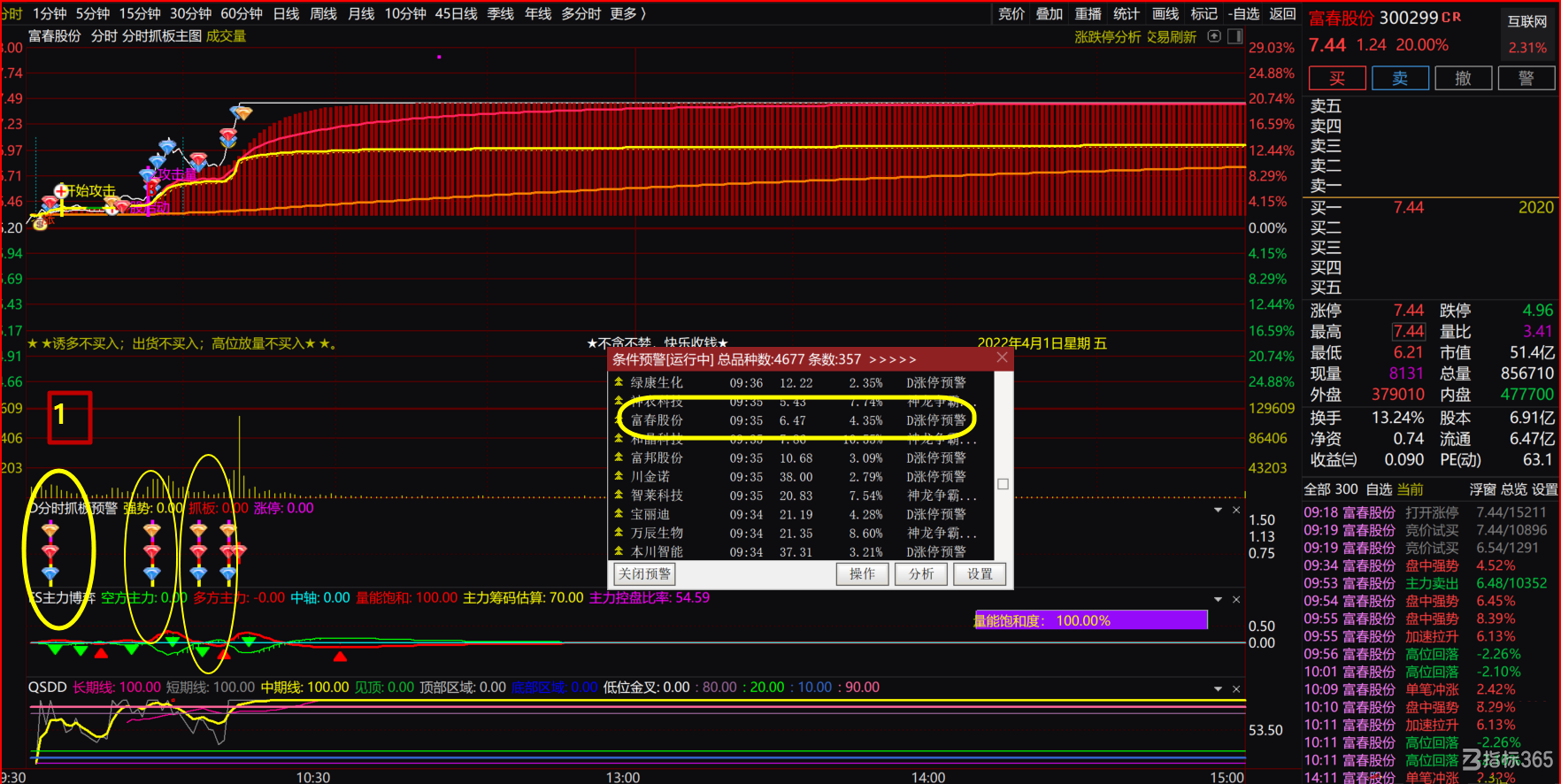This screenshot has height=784, width=1561.
Task: Open the 统计 statistics tool
Action: tap(1127, 13)
